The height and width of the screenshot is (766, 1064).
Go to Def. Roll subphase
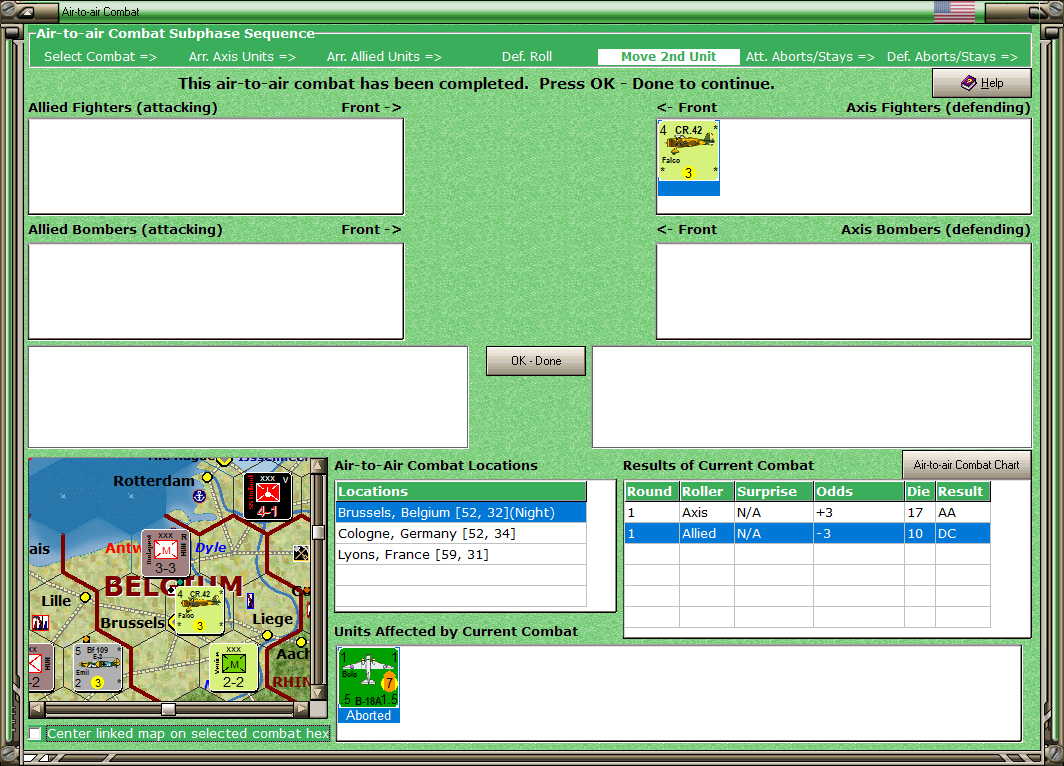click(527, 57)
